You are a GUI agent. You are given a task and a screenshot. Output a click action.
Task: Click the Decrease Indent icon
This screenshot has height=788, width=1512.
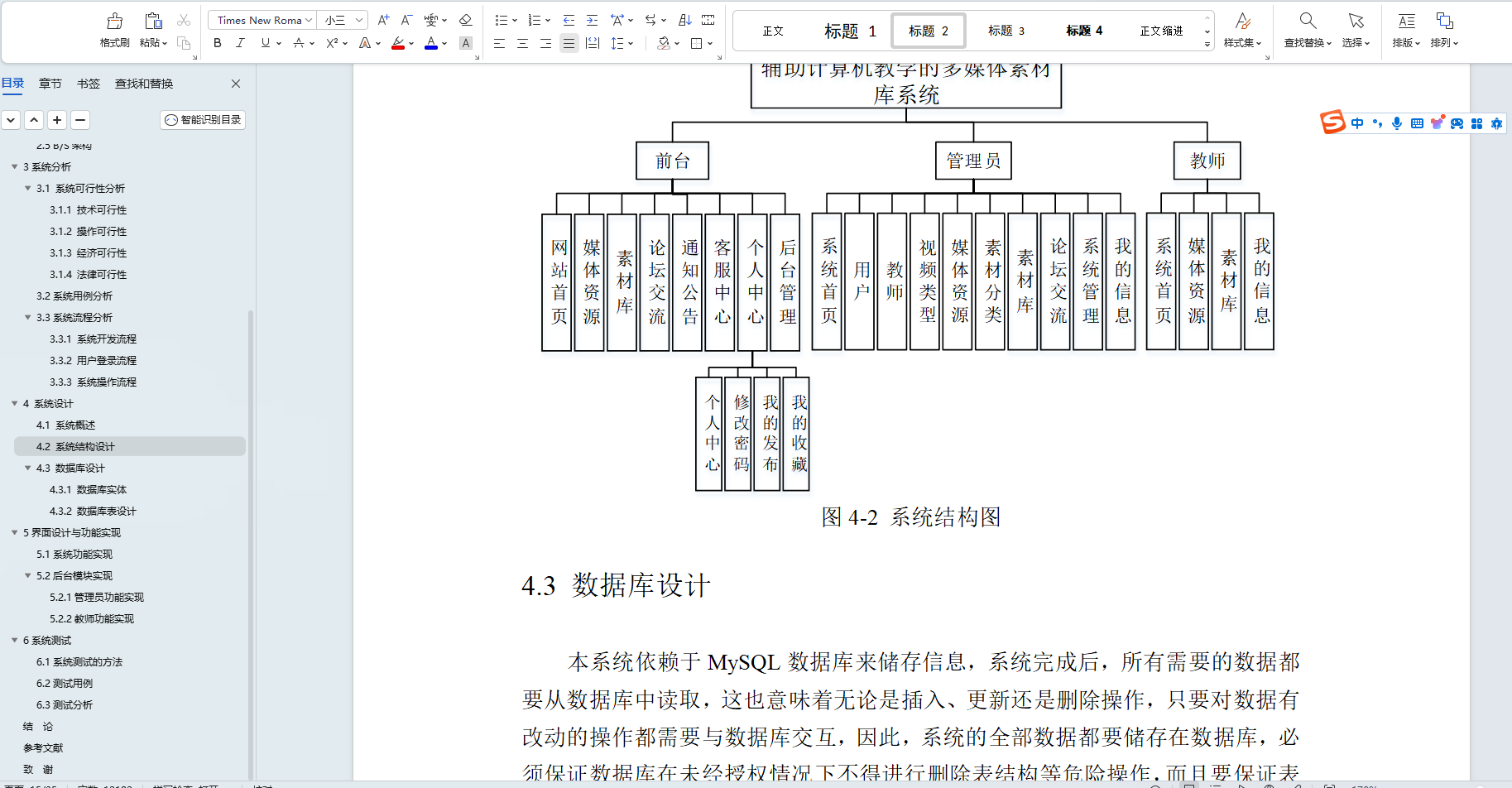[x=569, y=20]
